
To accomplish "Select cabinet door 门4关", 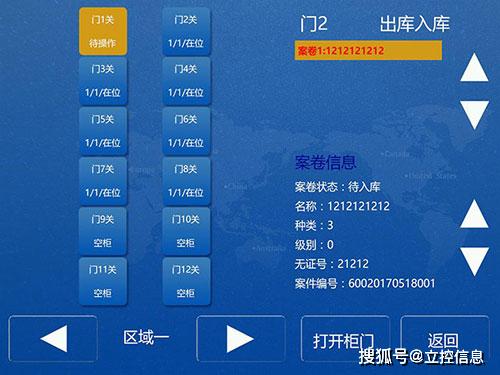I will click(x=186, y=81).
